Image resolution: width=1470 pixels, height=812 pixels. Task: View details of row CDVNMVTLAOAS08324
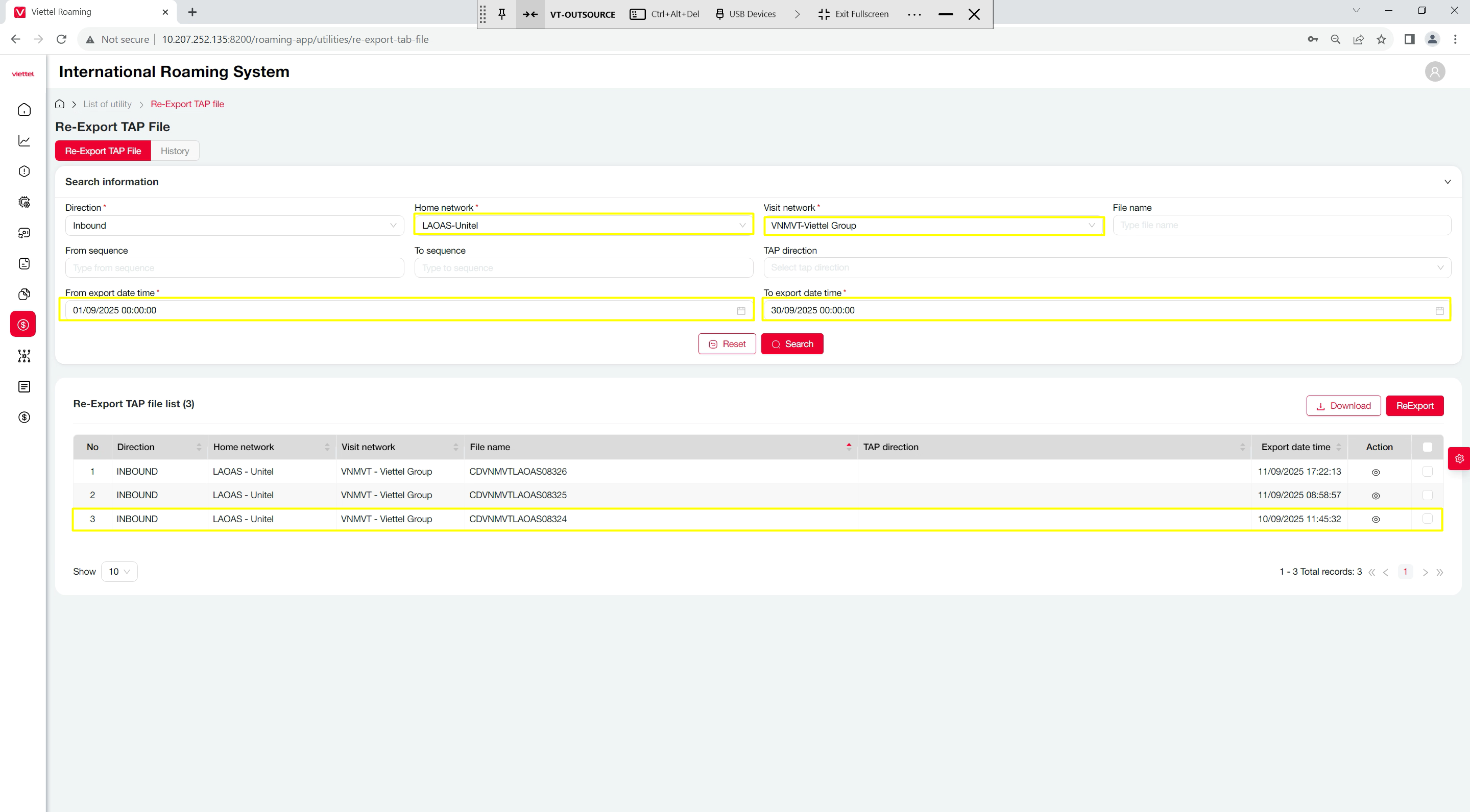1375,520
